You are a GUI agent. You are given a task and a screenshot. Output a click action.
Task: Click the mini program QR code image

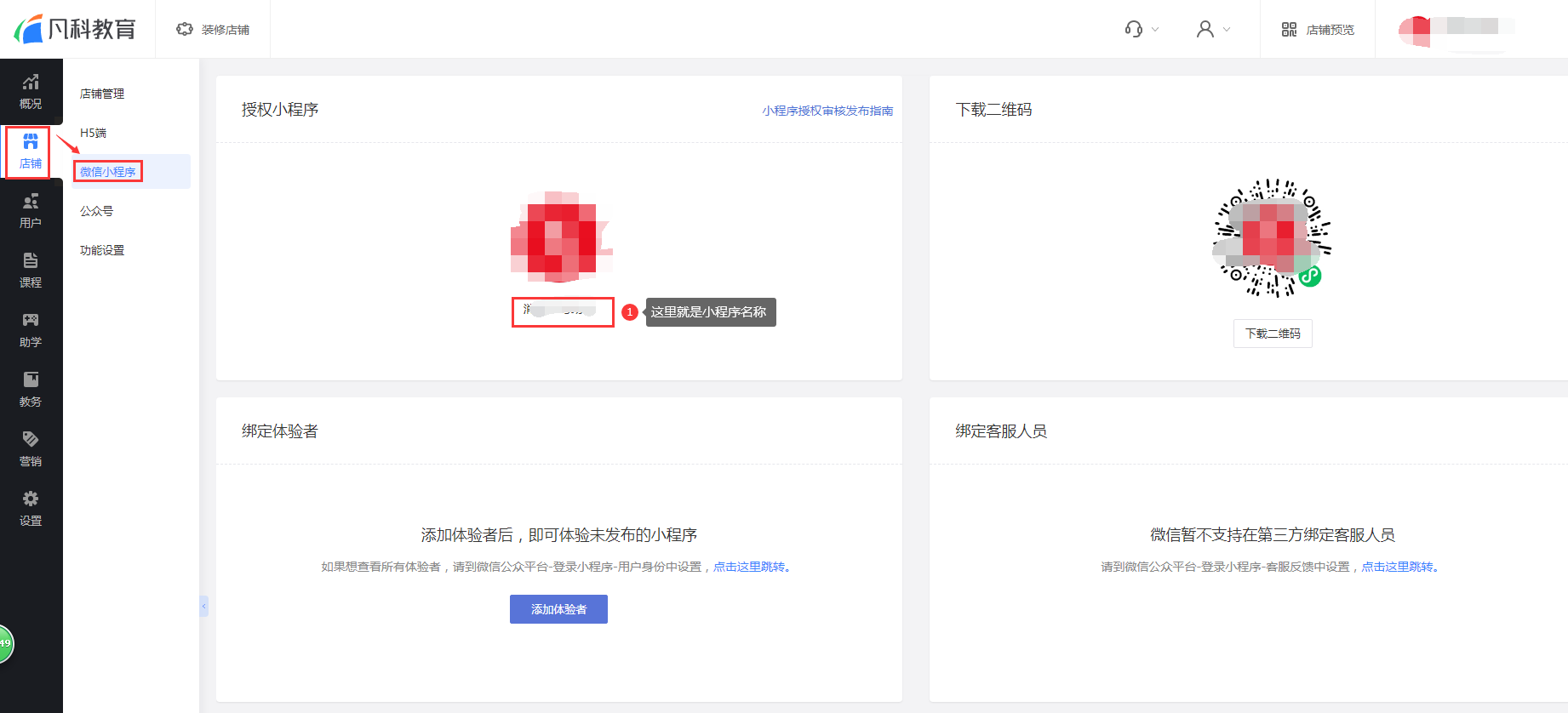[1272, 237]
